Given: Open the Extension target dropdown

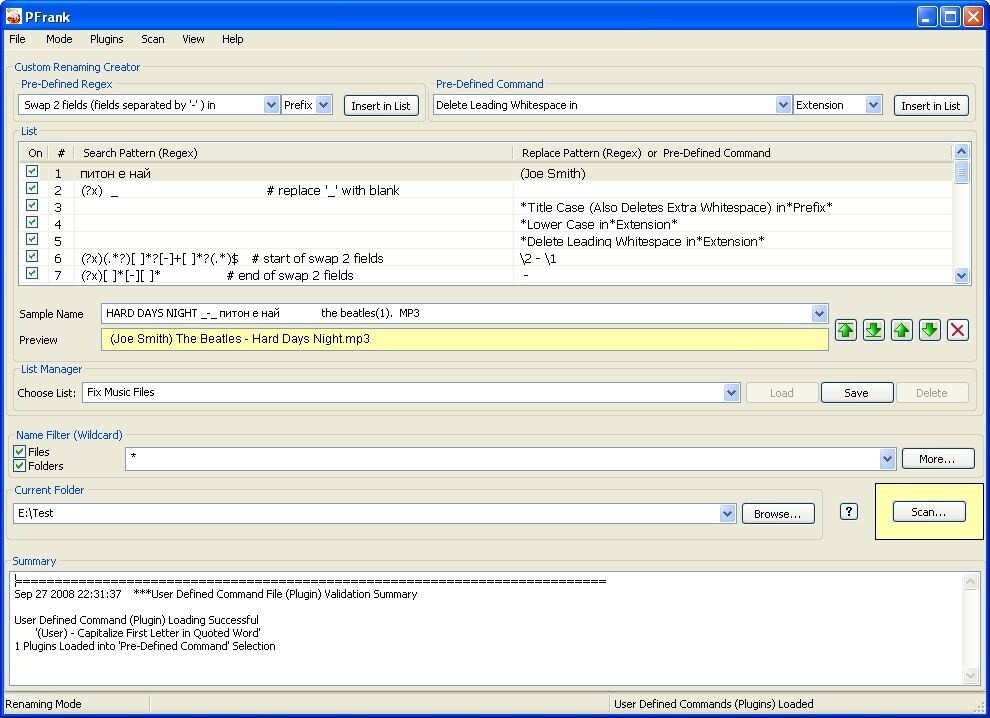Looking at the screenshot, I should [873, 105].
